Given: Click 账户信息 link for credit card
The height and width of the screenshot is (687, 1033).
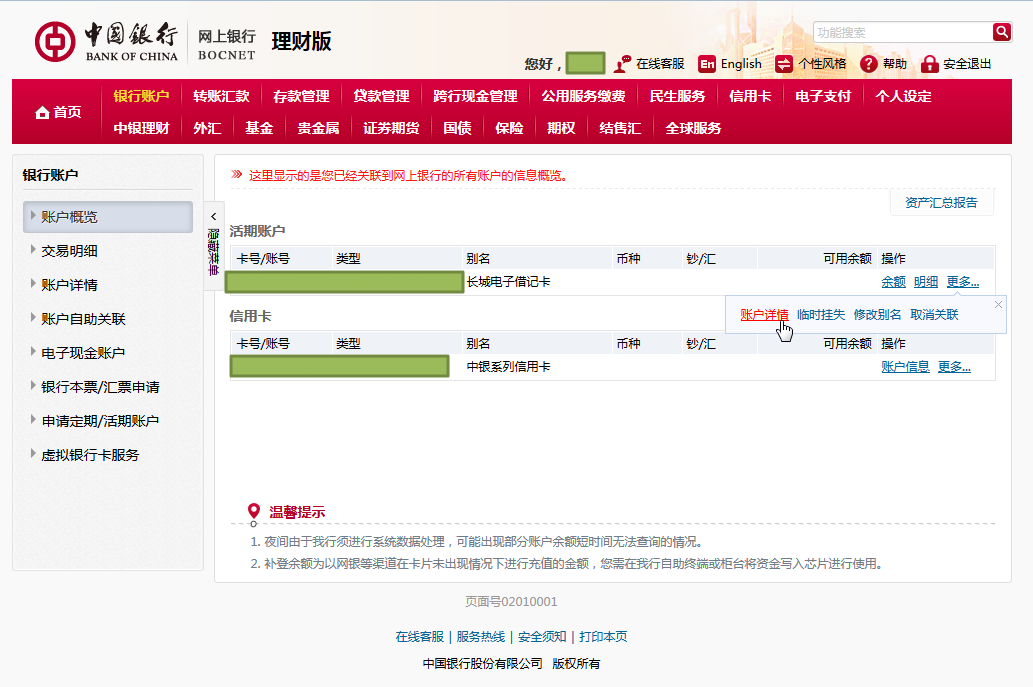Looking at the screenshot, I should (905, 367).
